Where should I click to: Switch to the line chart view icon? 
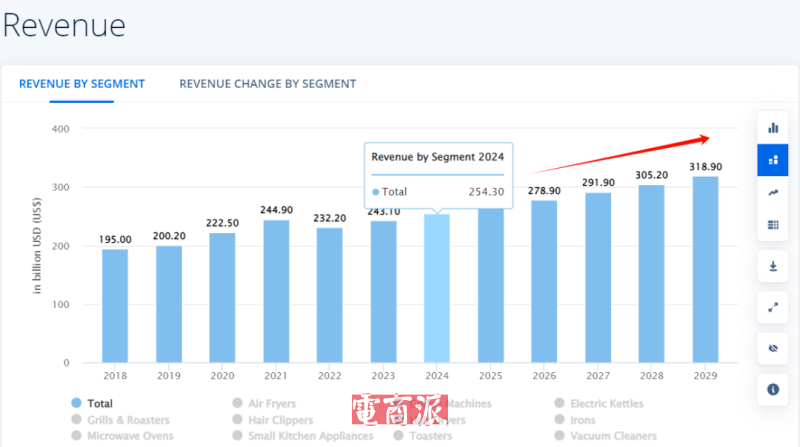pyautogui.click(x=773, y=193)
